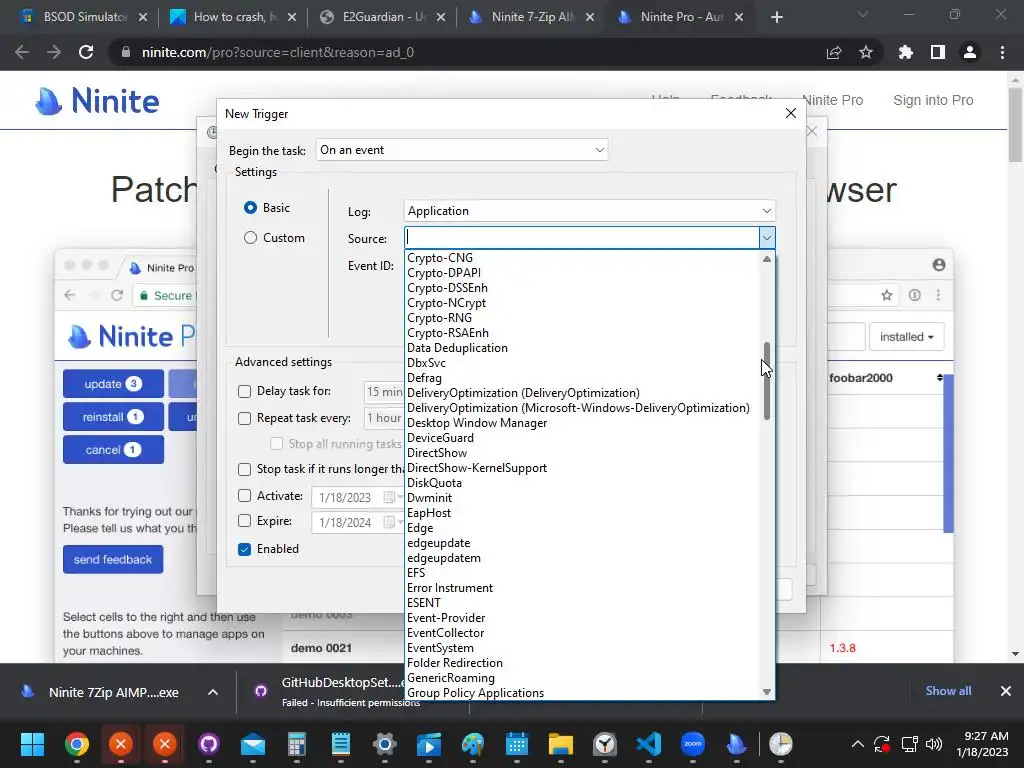
Task: Select the Basic radio button
Action: pos(250,208)
